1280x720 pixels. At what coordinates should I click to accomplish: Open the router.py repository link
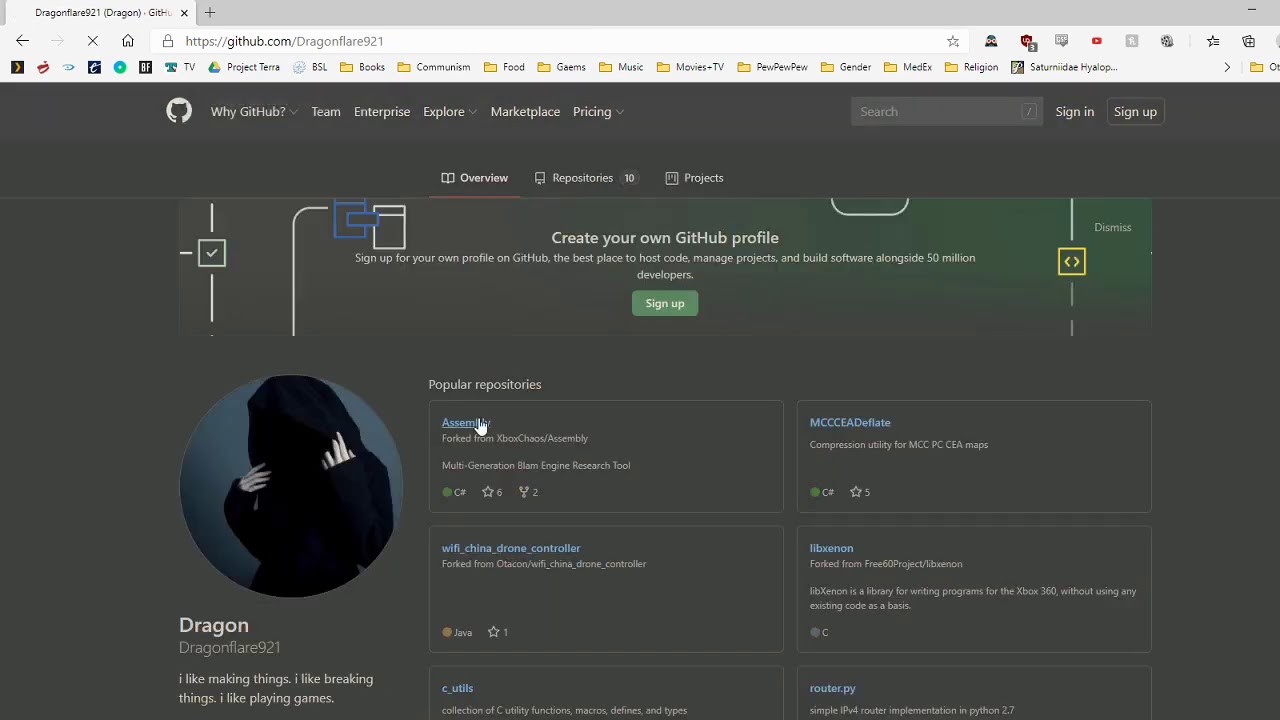pos(832,688)
